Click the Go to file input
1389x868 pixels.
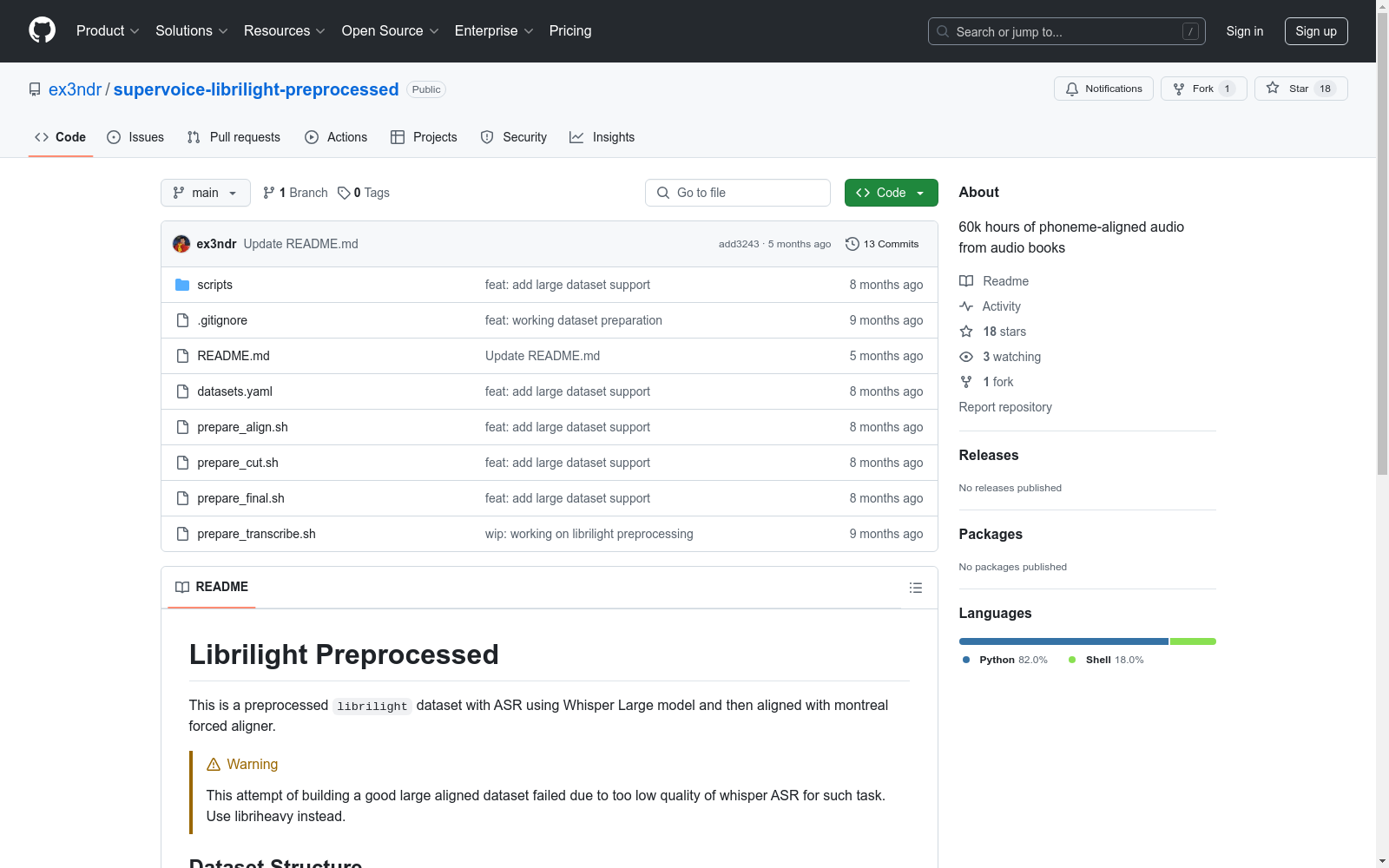click(x=738, y=193)
